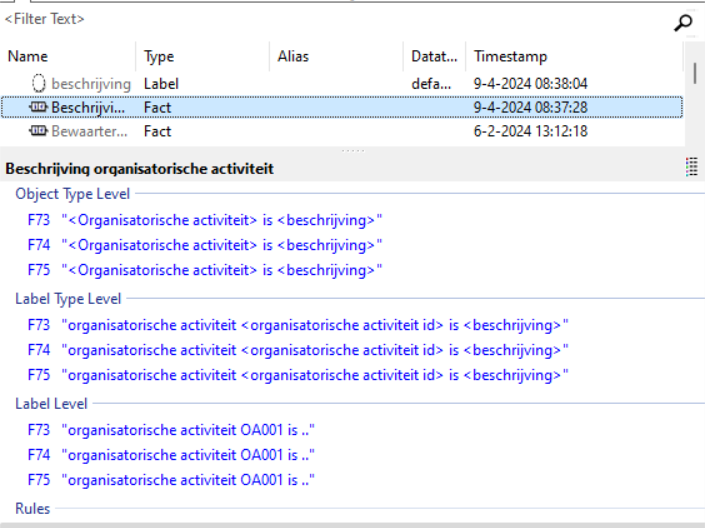The height and width of the screenshot is (528, 705).
Task: Open F74 under Label Type Level
Action: pos(38,349)
